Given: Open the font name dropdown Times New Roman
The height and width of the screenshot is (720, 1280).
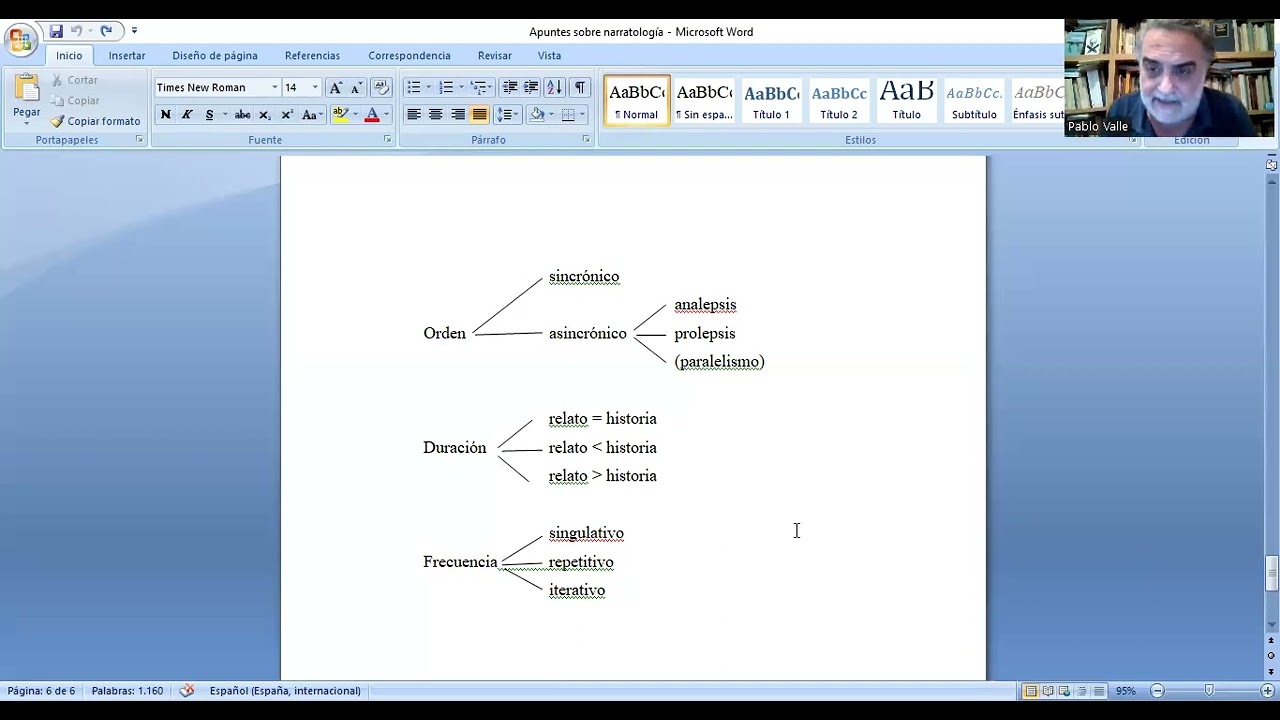Looking at the screenshot, I should (275, 88).
